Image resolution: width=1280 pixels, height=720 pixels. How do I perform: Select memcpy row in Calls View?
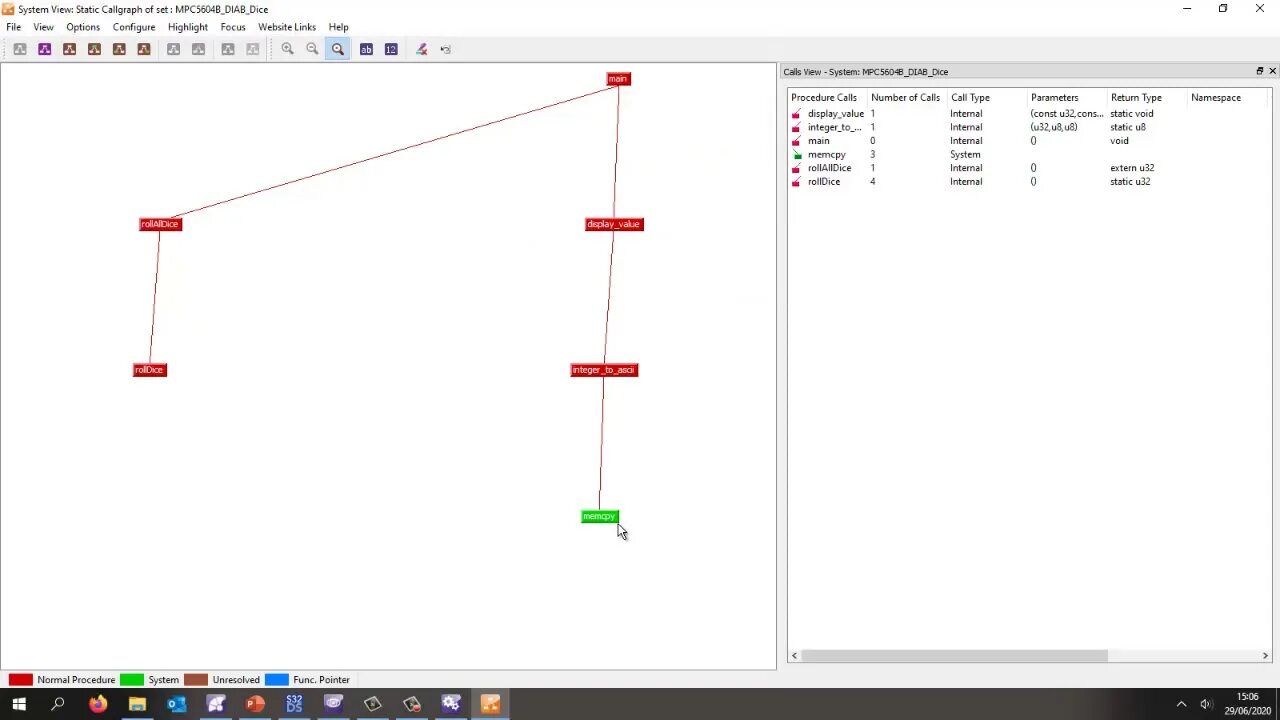click(x=1029, y=155)
